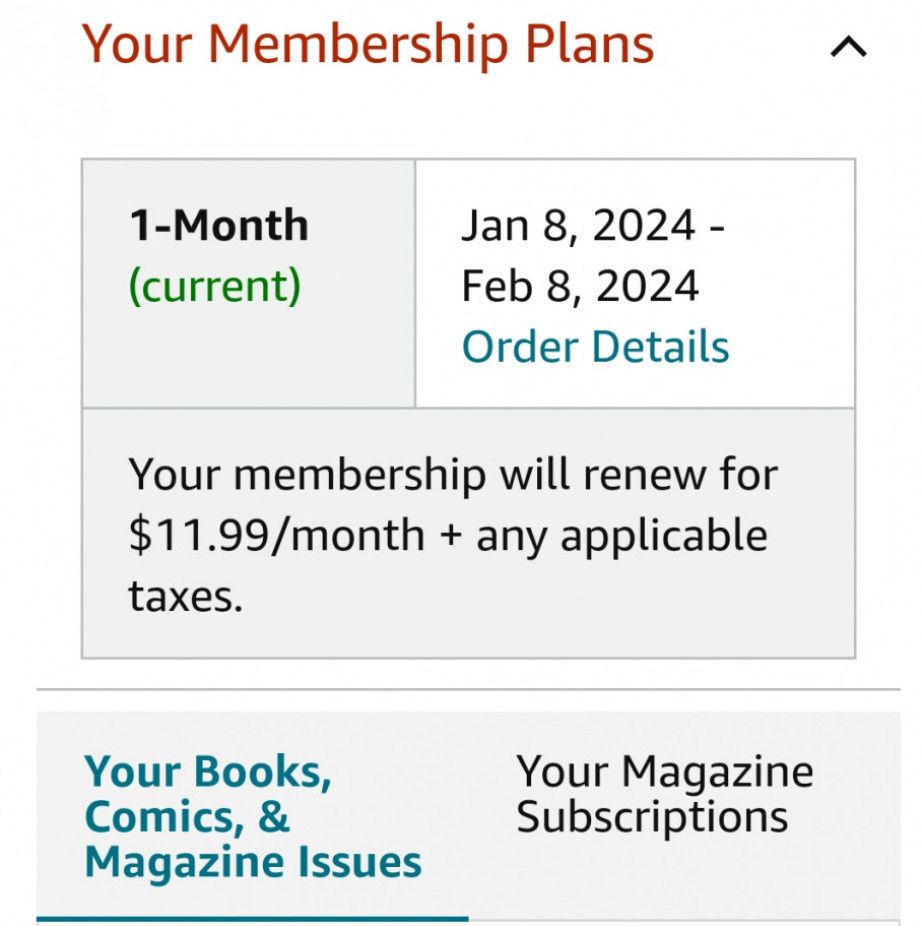This screenshot has height=926, width=923.
Task: Click the 1-Month plan label
Action: [x=218, y=226]
